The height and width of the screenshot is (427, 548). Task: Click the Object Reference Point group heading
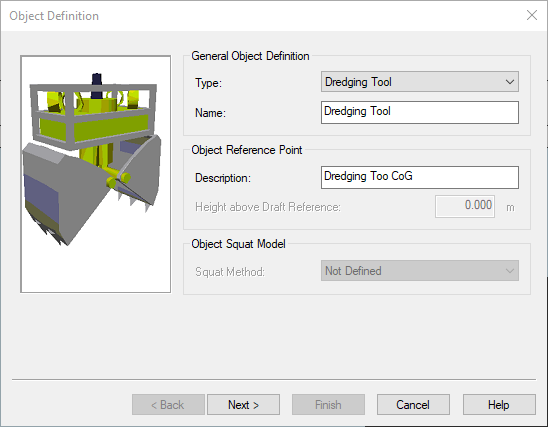pos(247,150)
